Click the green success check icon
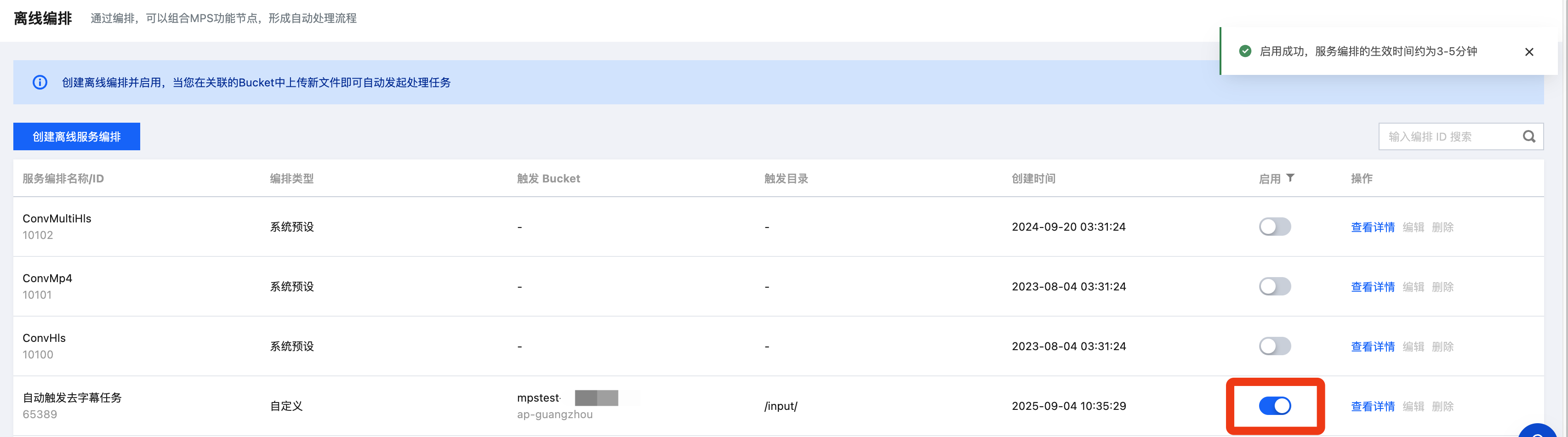The height and width of the screenshot is (437, 1568). pyautogui.click(x=1245, y=51)
